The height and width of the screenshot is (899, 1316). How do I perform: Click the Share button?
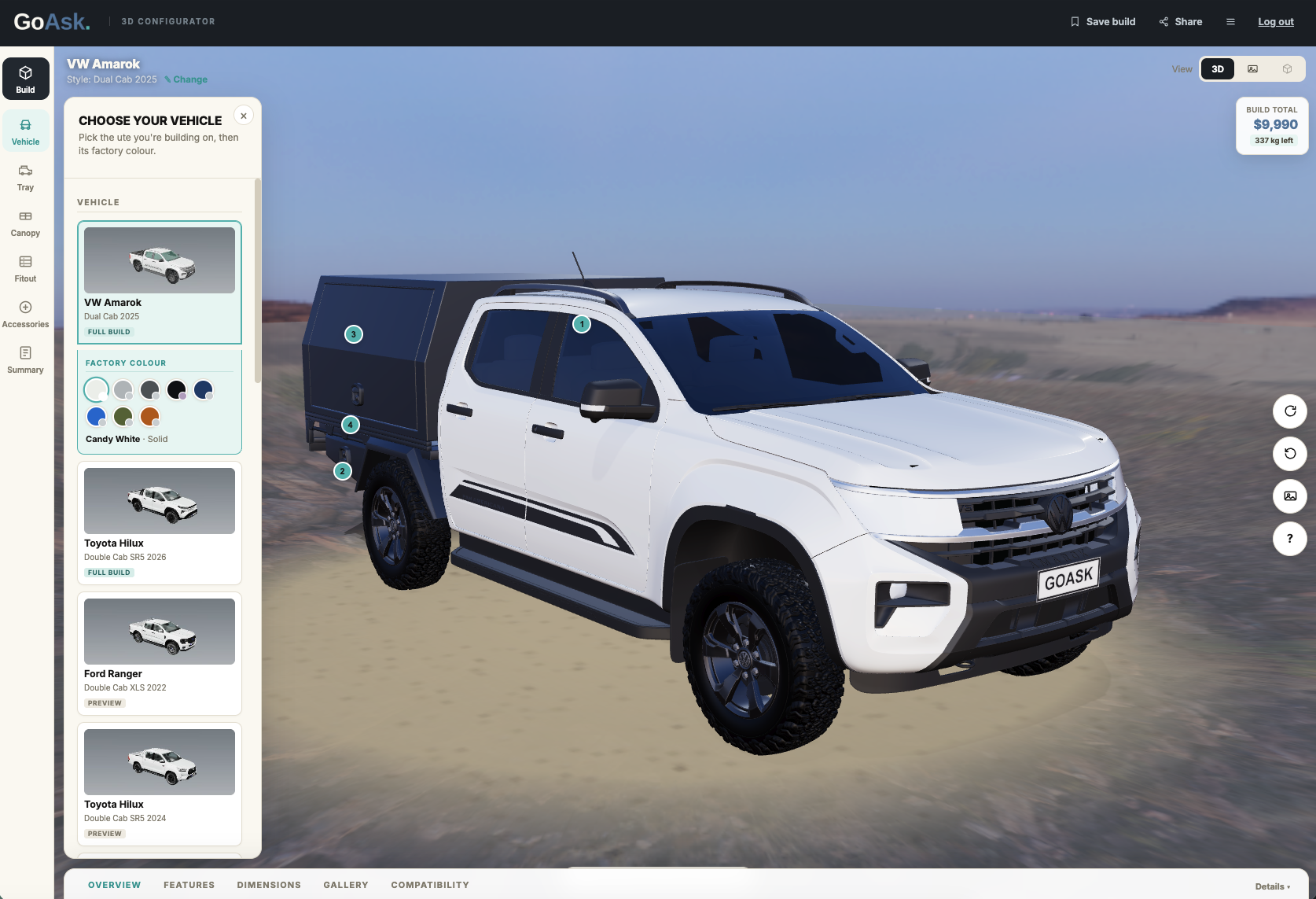pyautogui.click(x=1181, y=22)
